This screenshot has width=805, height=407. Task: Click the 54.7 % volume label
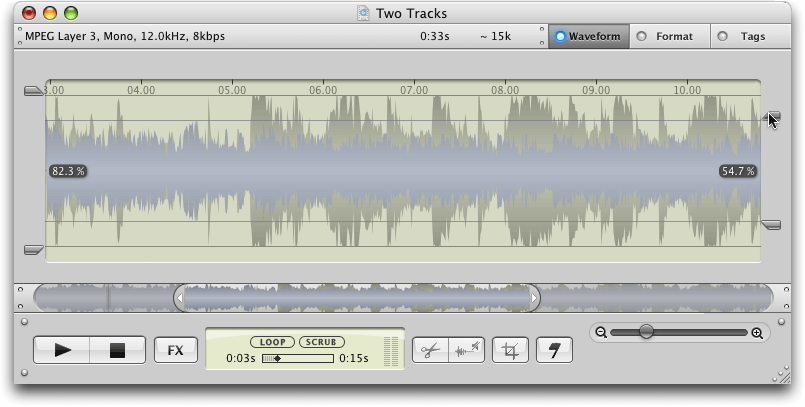tap(738, 171)
